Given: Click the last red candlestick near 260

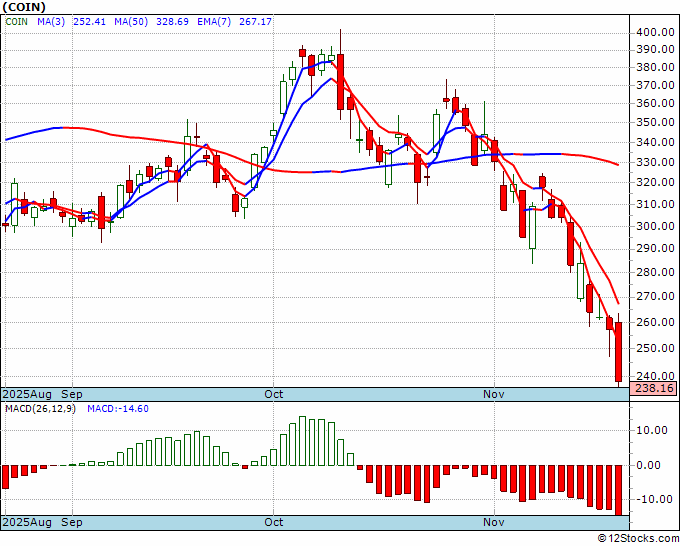Looking at the screenshot, I should 619,352.
